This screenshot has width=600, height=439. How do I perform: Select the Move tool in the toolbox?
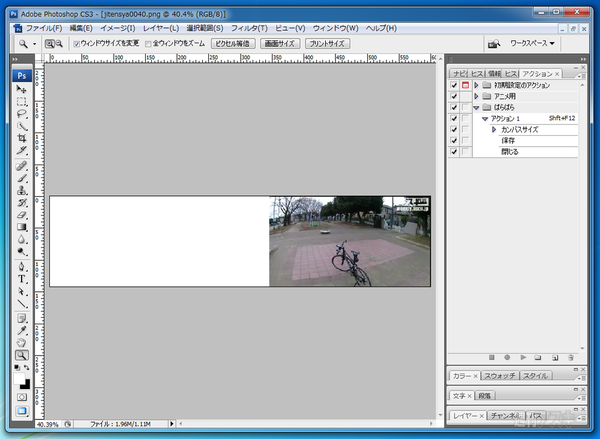point(21,90)
